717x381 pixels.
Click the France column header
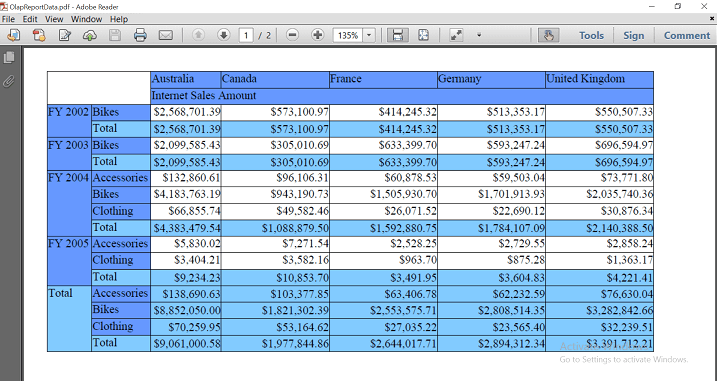point(383,79)
